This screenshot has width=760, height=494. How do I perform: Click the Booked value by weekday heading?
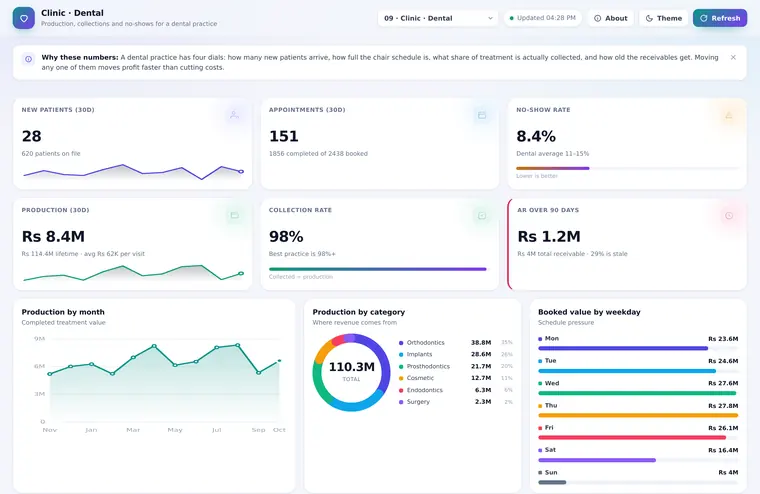pyautogui.click(x=589, y=312)
